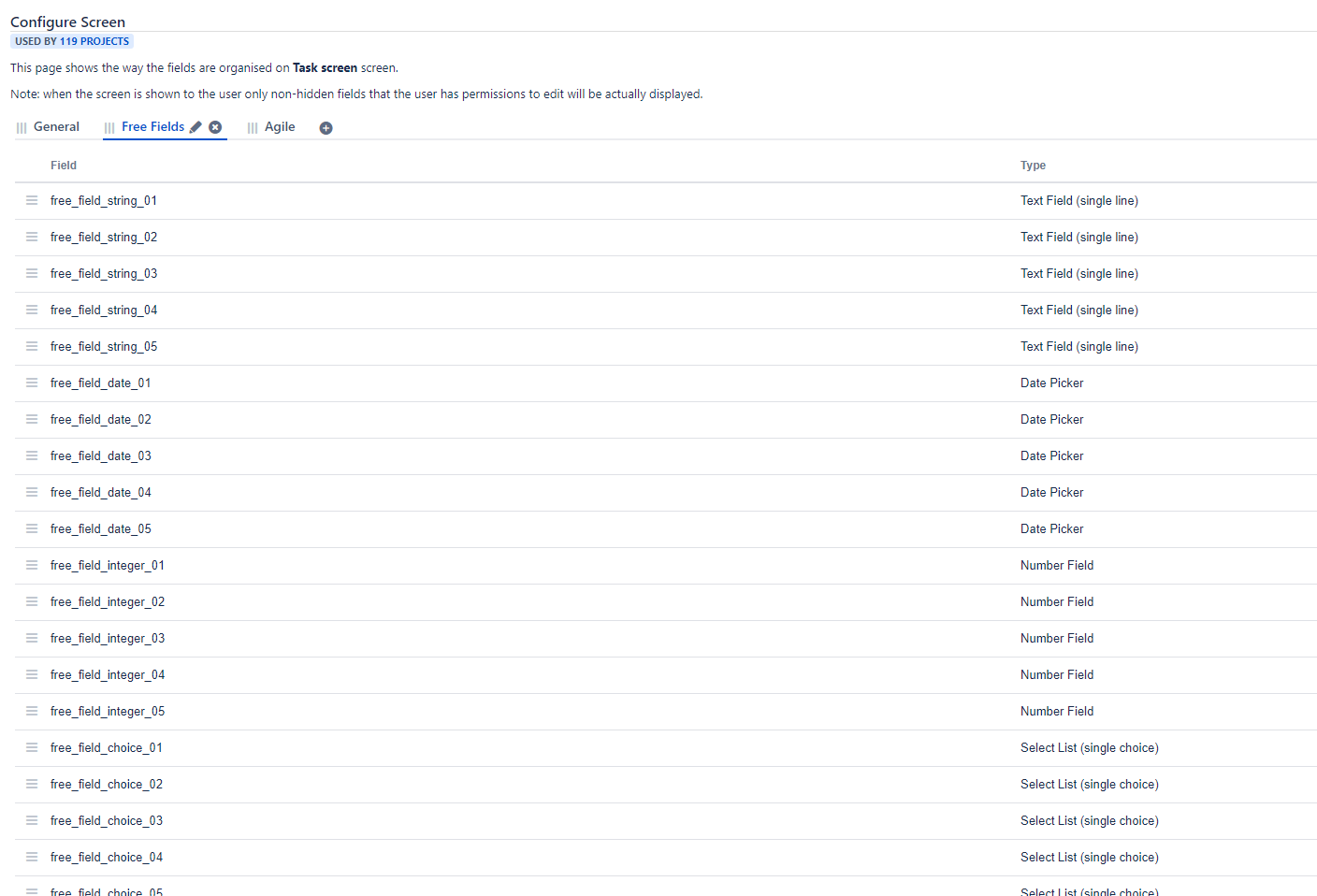The width and height of the screenshot is (1317, 896).
Task: Click the Type column header
Action: 1033,166
